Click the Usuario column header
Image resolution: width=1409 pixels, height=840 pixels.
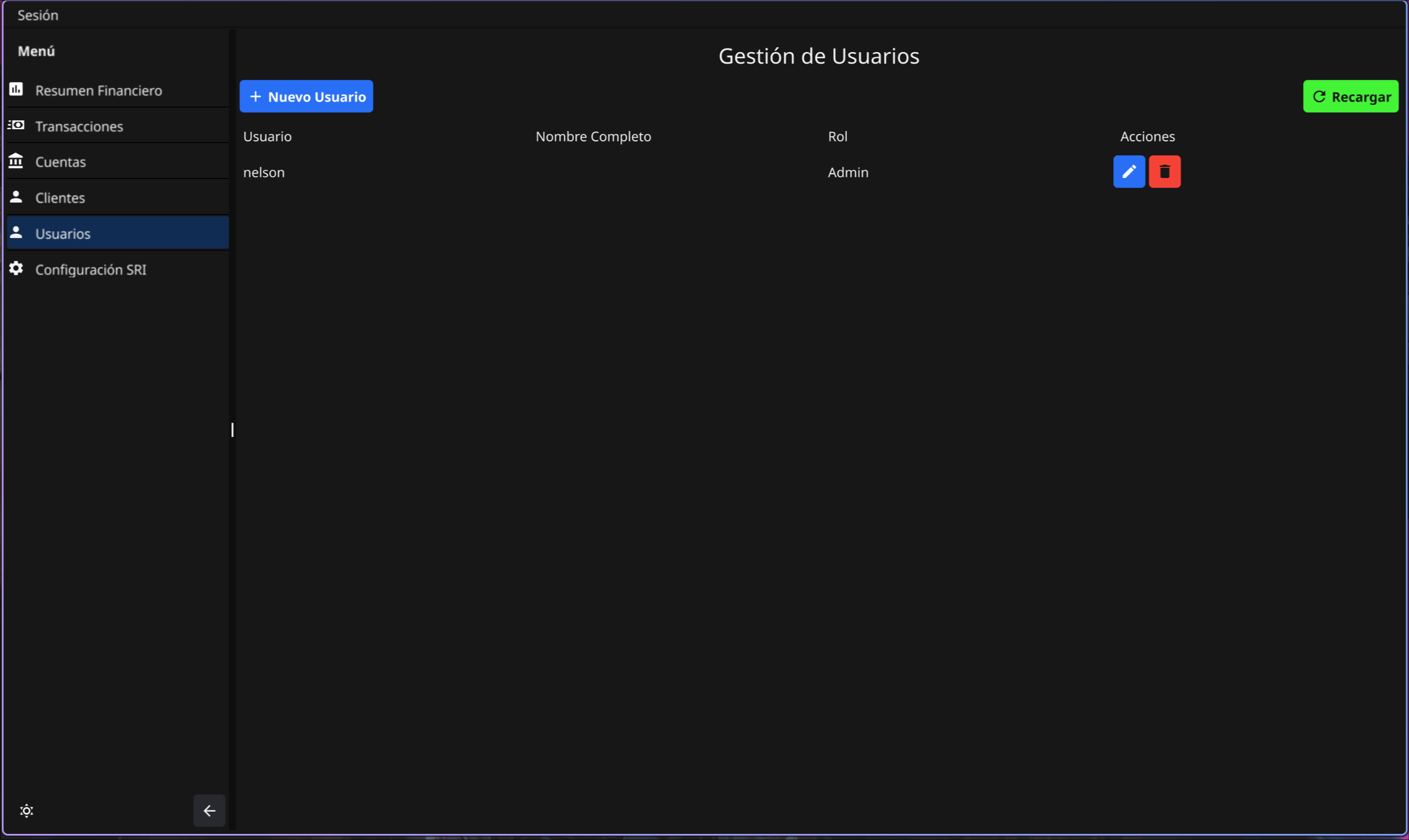[x=267, y=136]
